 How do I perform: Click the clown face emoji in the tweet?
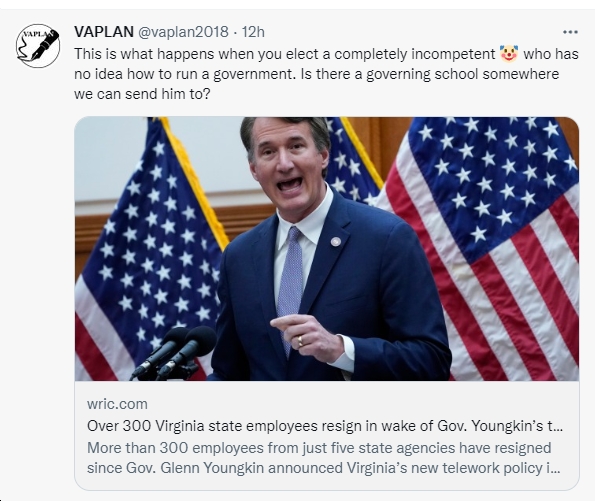click(508, 54)
